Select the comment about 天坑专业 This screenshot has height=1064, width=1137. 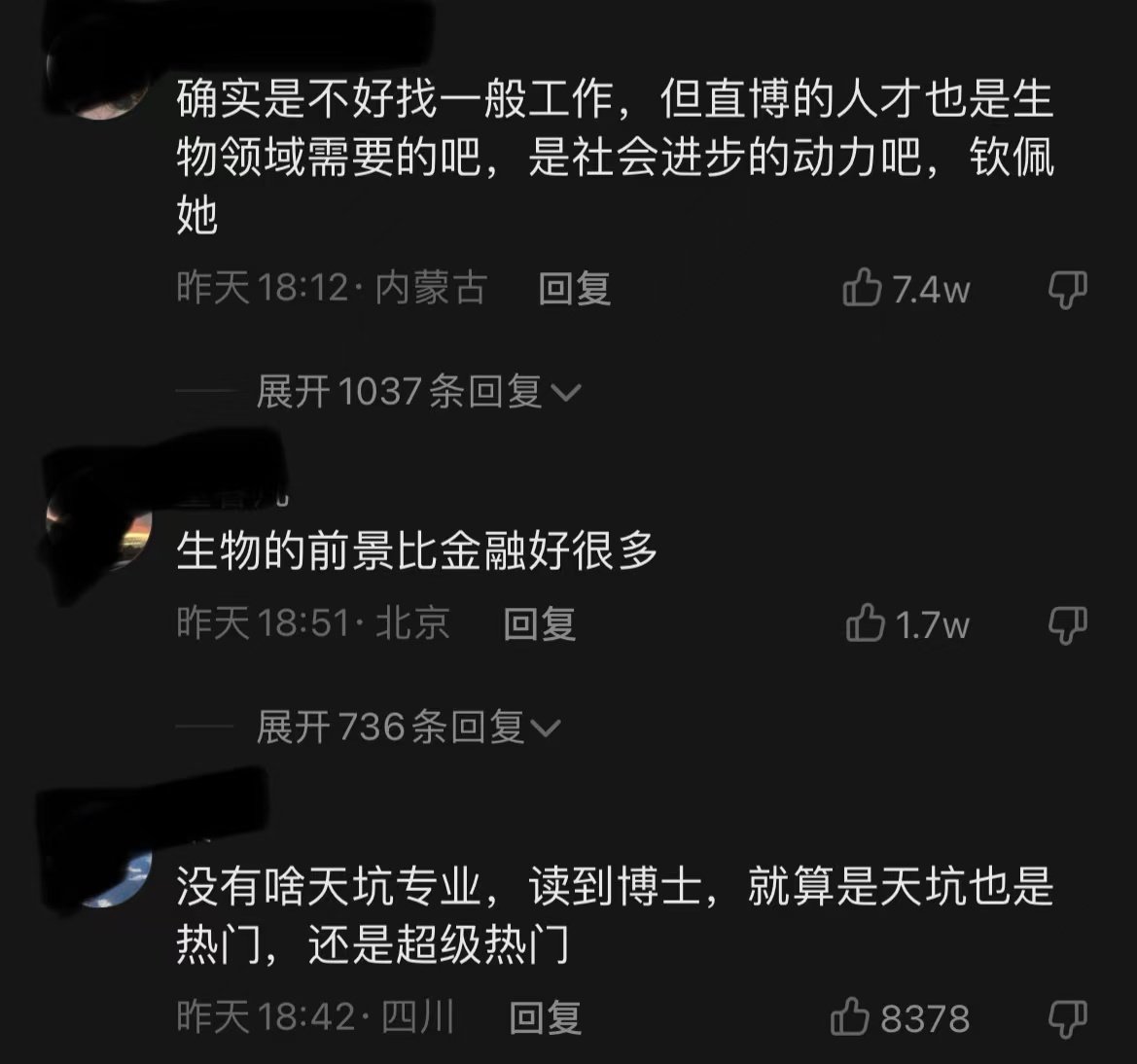tap(615, 915)
